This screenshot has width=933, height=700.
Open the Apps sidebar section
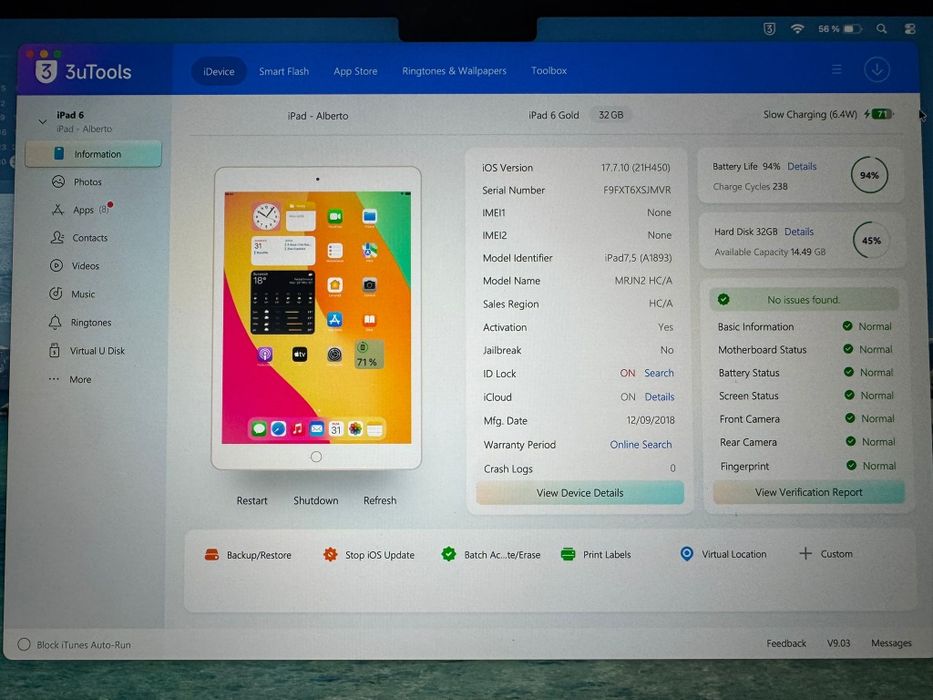pos(82,210)
